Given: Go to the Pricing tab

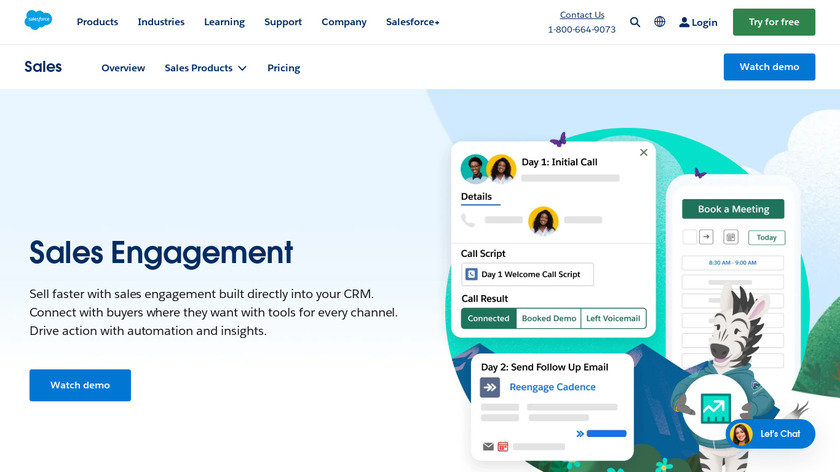Looking at the screenshot, I should 283,68.
